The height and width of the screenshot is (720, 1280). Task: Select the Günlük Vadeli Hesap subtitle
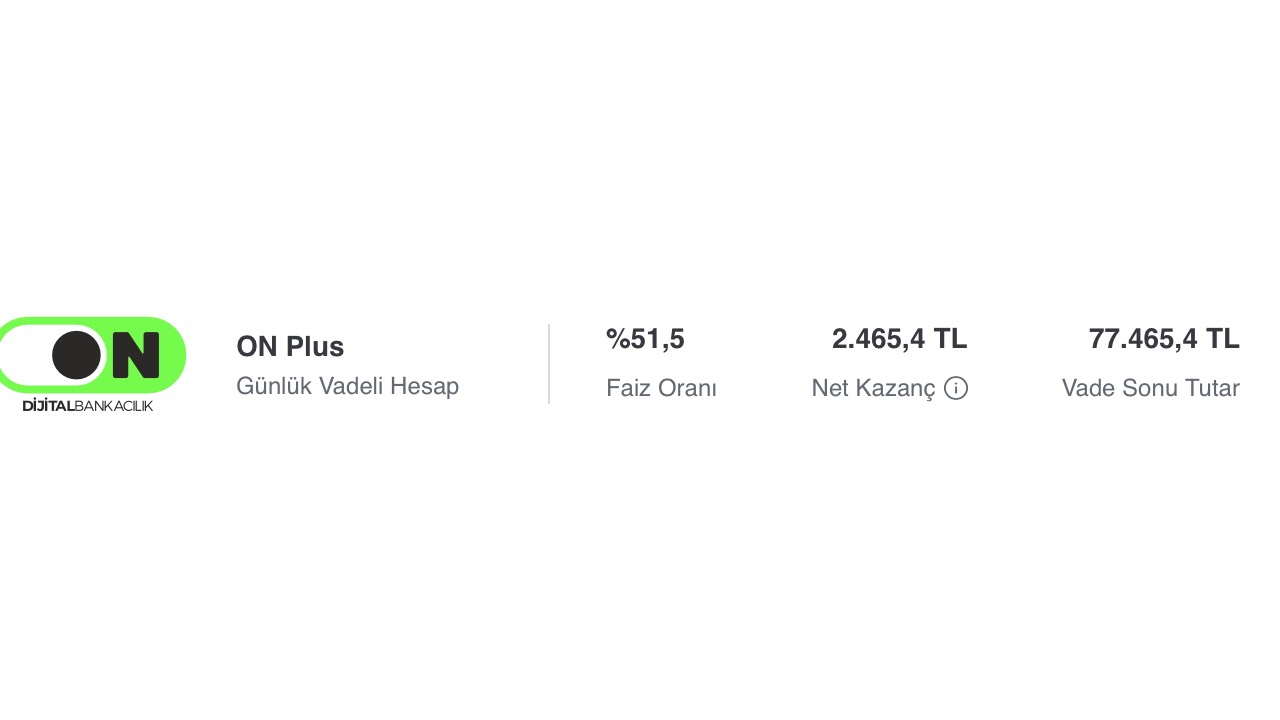347,386
